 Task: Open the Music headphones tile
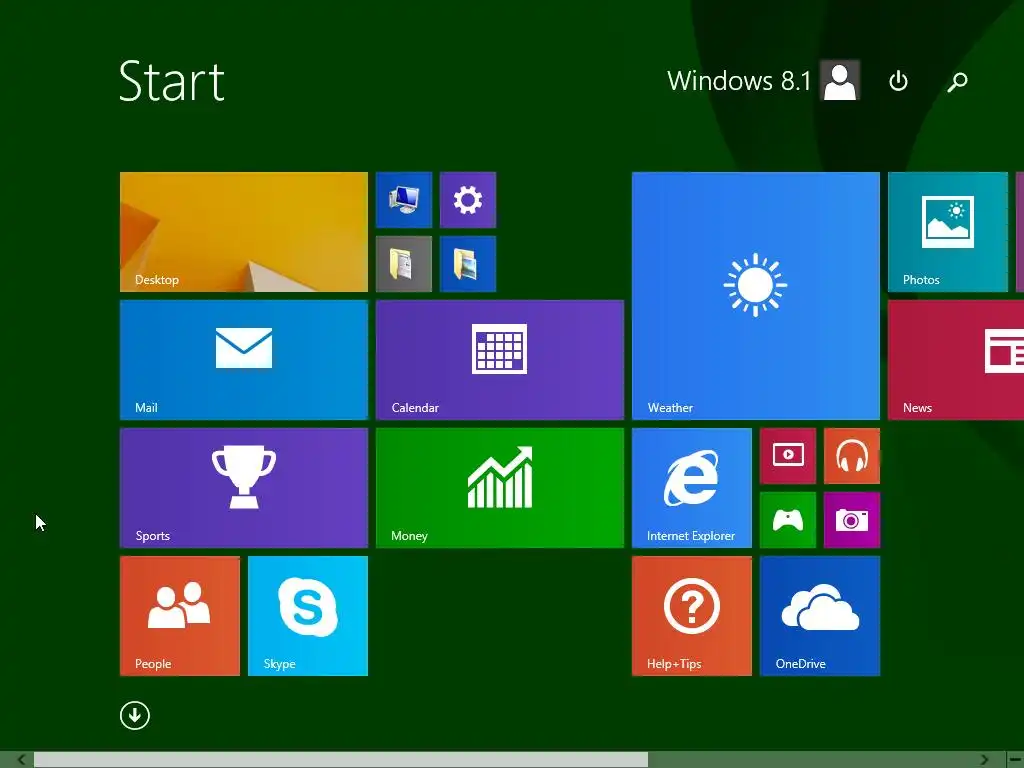point(852,456)
